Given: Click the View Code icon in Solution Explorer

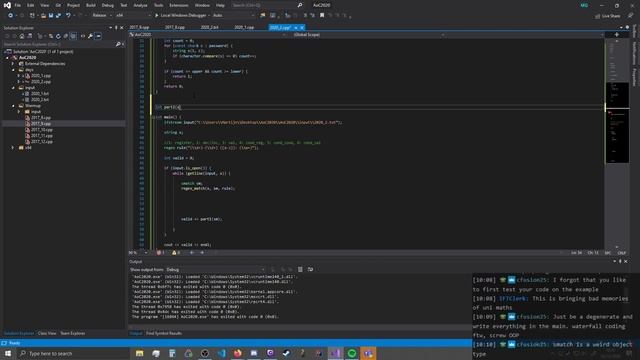Looking at the screenshot, I should coord(83,36).
